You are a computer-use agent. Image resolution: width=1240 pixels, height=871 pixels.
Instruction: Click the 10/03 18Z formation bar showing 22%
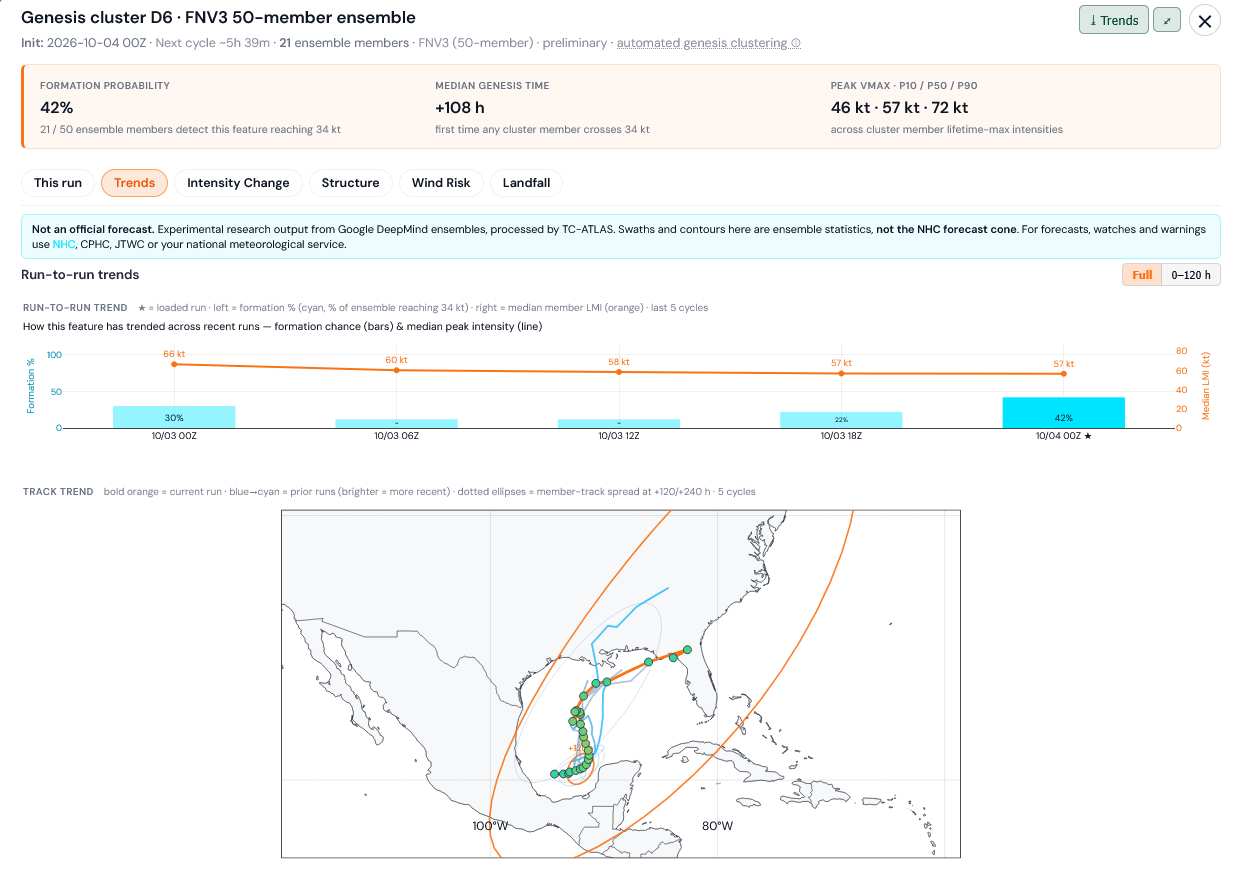point(841,420)
